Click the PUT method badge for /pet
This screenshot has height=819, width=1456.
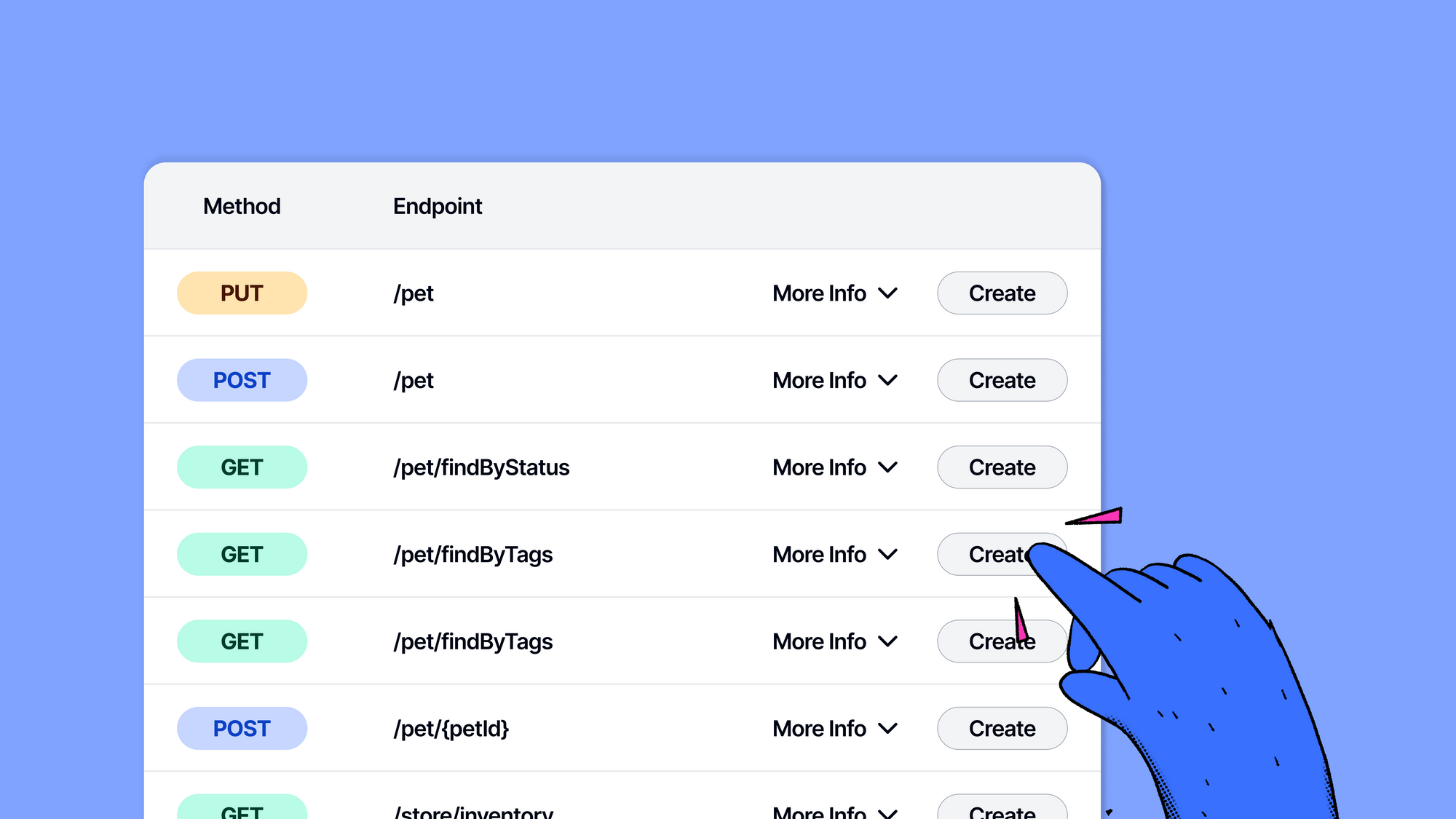(x=242, y=293)
